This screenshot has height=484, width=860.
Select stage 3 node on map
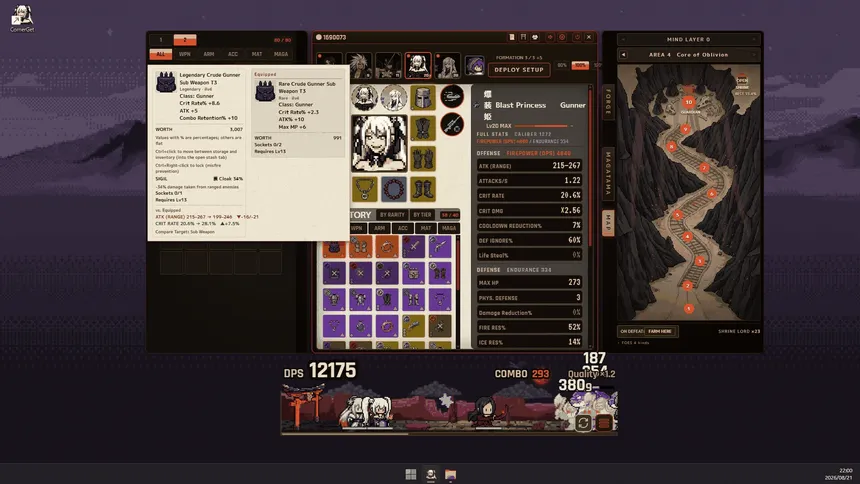point(700,261)
